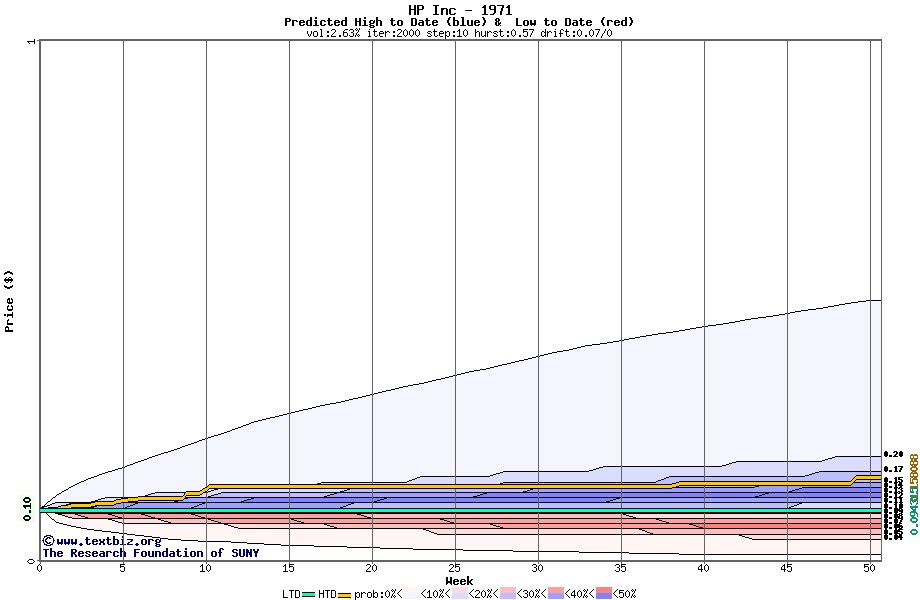Click the 'hurst:0.57' parameter text

pos(504,33)
